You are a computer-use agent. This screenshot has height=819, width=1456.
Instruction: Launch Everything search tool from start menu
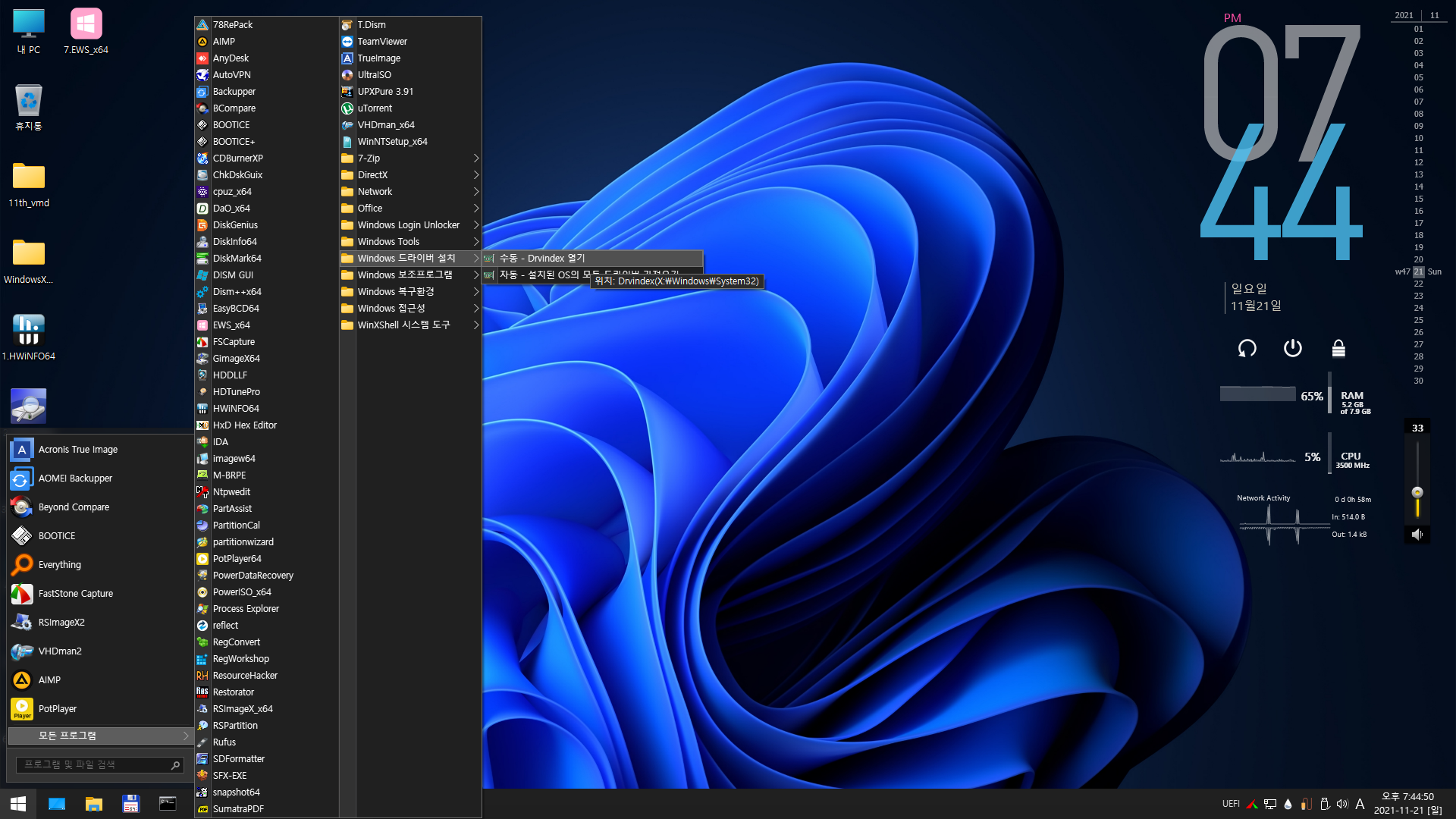pyautogui.click(x=100, y=565)
